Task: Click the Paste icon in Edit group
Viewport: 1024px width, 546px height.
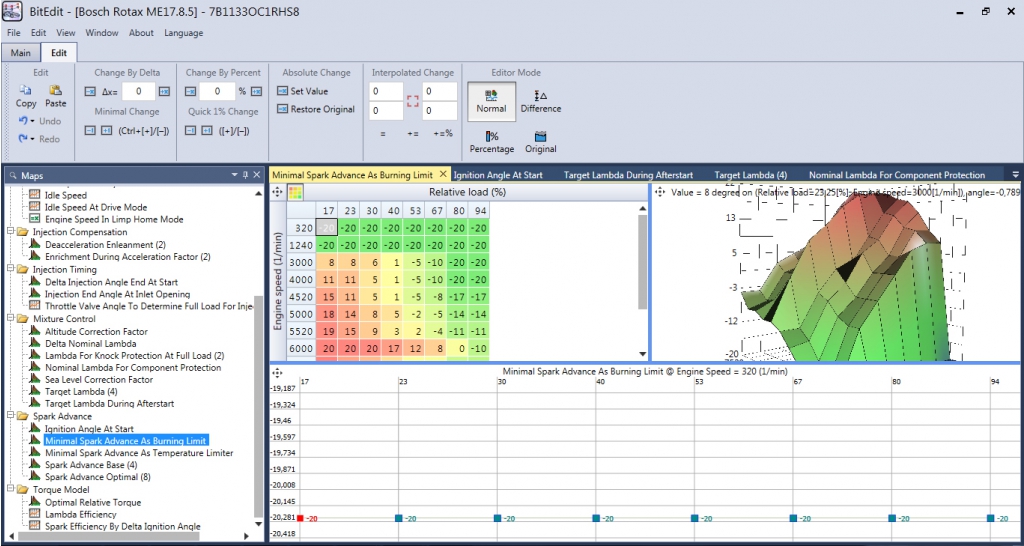Action: [56, 90]
